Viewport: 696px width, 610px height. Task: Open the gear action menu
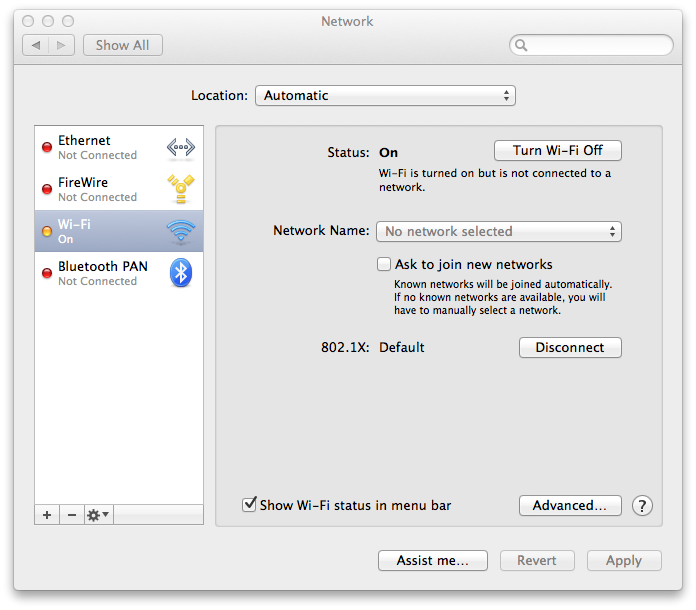(99, 515)
